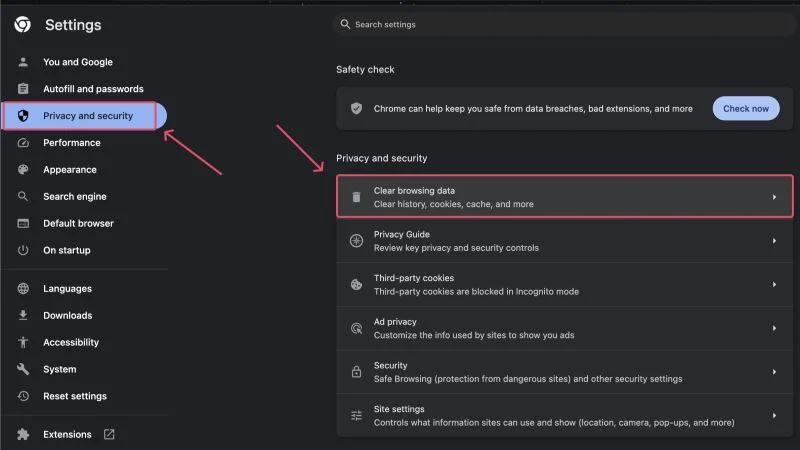Click the cookie icon for Third-party cookies
The width and height of the screenshot is (800, 450).
coord(356,285)
